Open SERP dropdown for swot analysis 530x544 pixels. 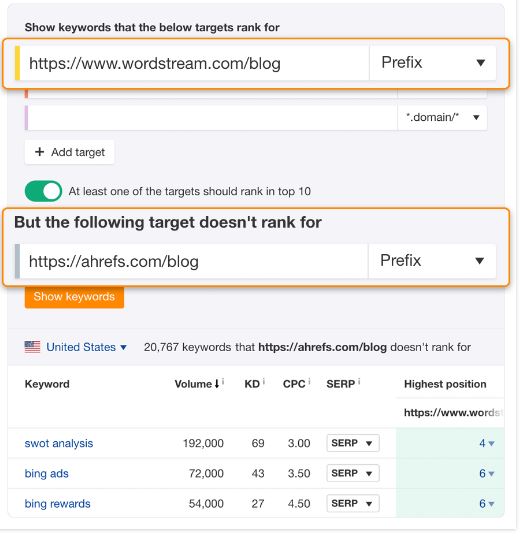(353, 443)
